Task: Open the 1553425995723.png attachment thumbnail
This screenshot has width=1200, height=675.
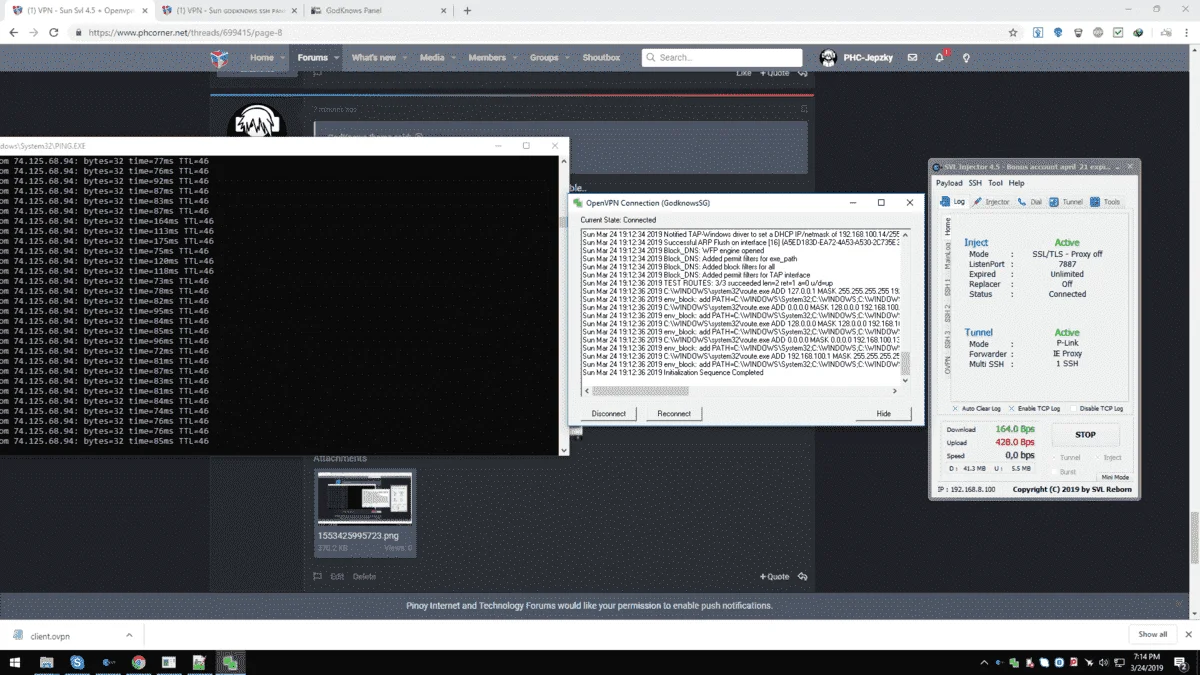Action: (364, 497)
